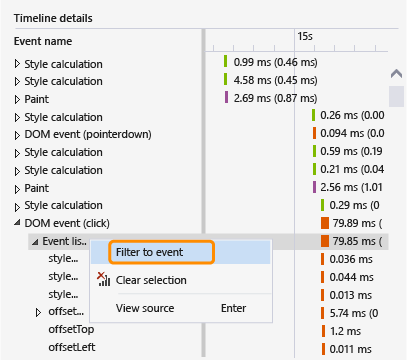Click the 79.85 ms orange timeline bar
407x360 pixels.
click(325, 241)
